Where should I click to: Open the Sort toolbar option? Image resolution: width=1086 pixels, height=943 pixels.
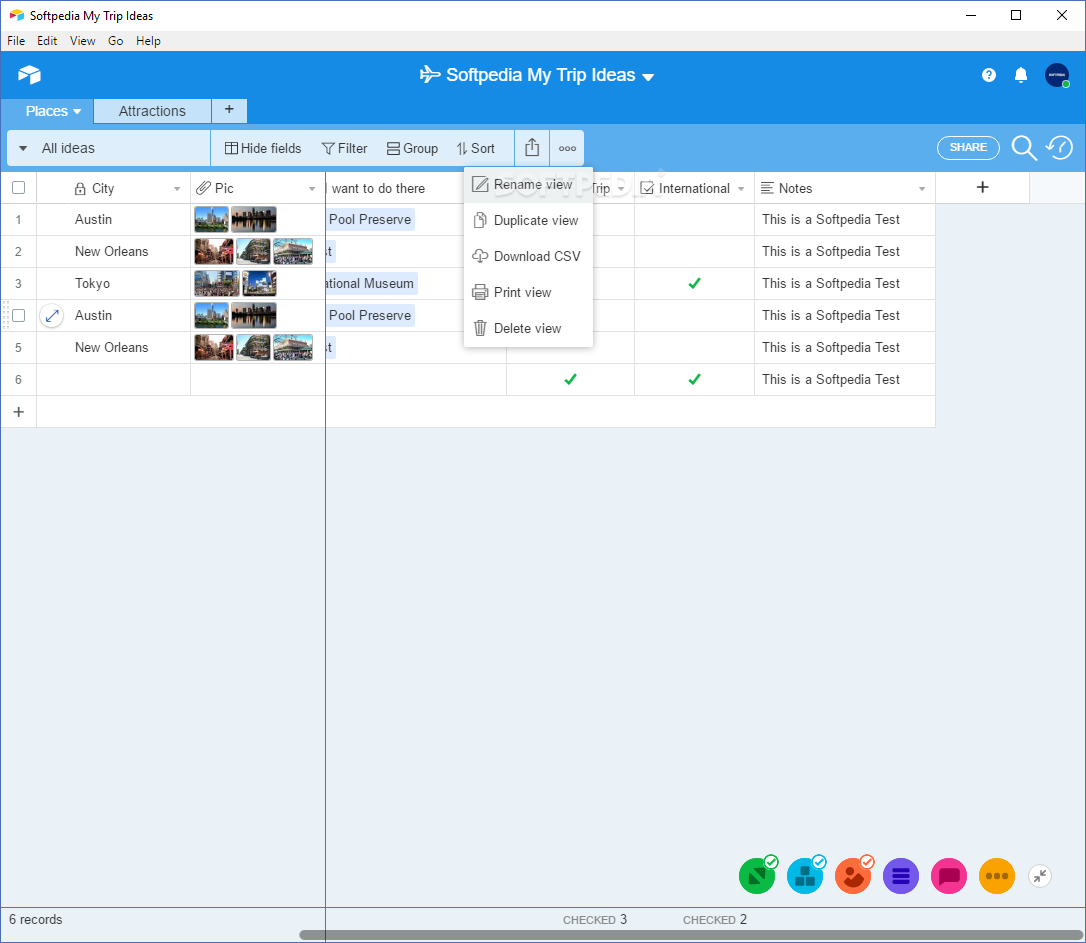pyautogui.click(x=475, y=148)
